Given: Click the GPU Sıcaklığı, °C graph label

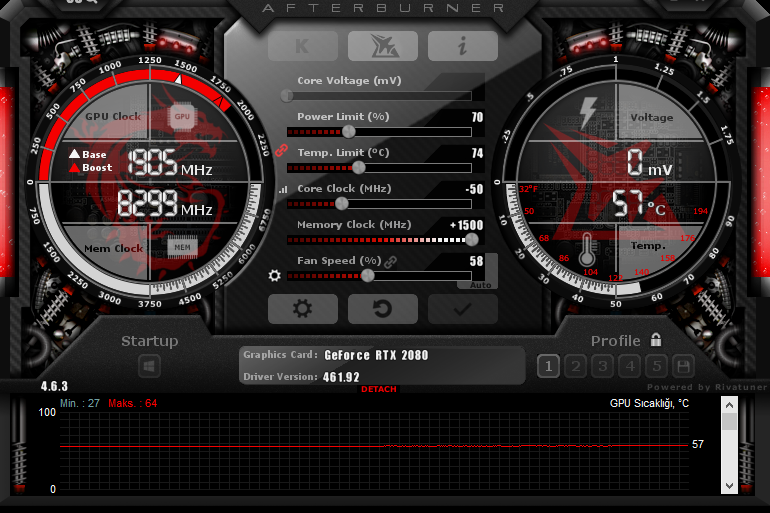Looking at the screenshot, I should (x=649, y=404).
